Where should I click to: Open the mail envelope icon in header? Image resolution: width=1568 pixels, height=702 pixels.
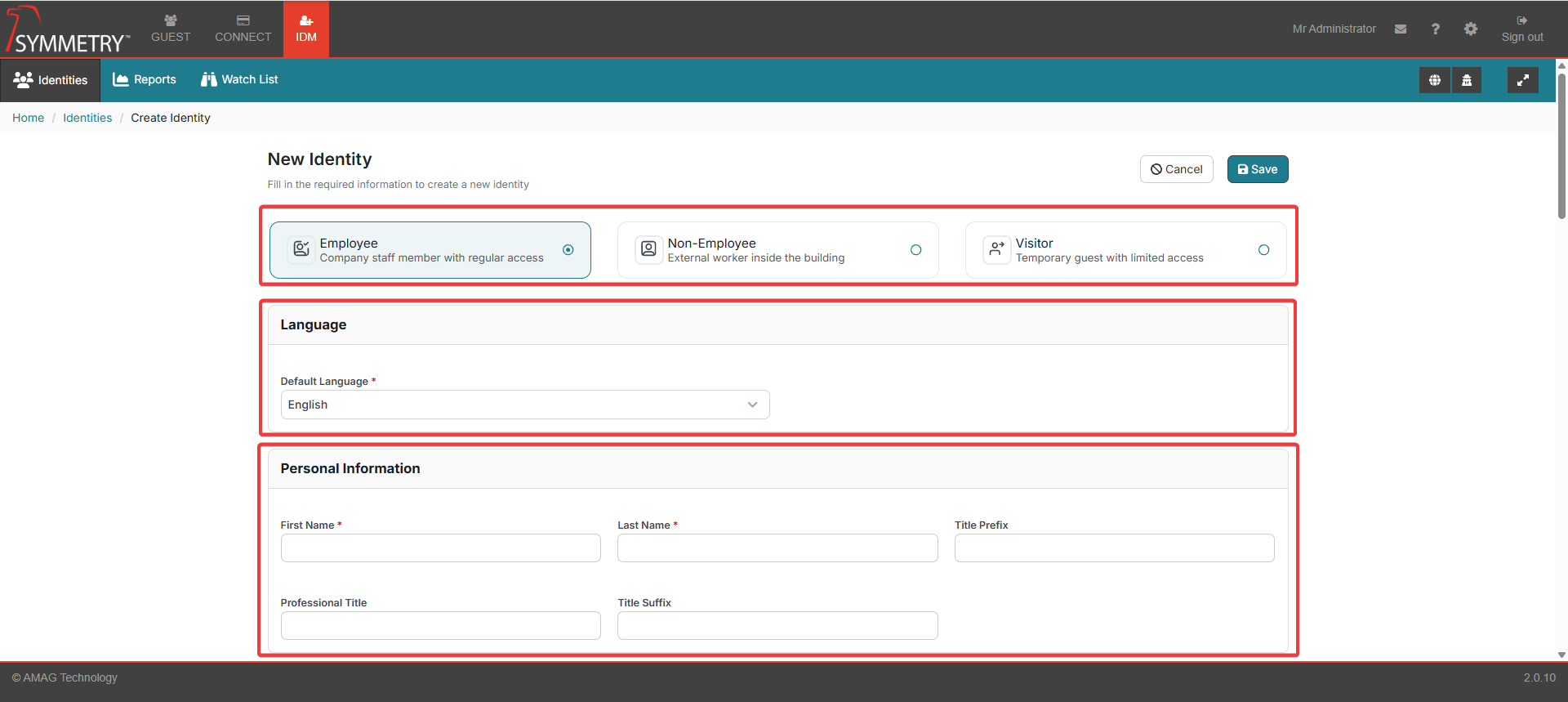click(1401, 29)
